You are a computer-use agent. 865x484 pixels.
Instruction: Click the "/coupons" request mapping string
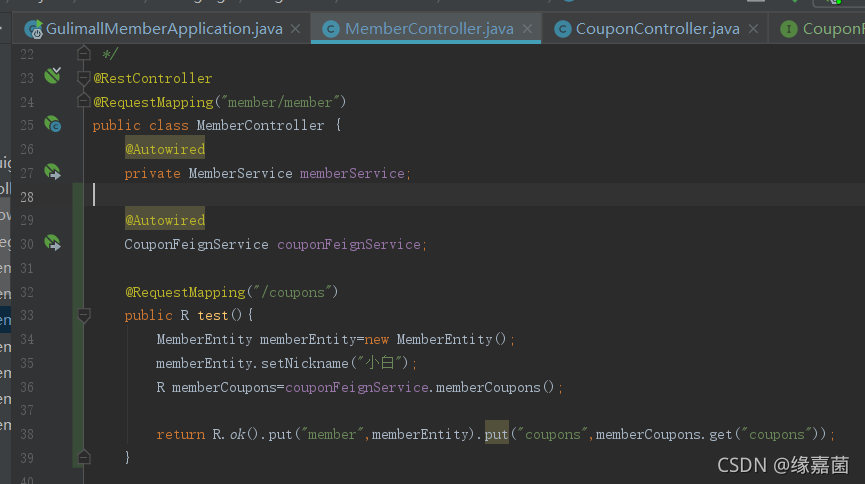pos(292,292)
